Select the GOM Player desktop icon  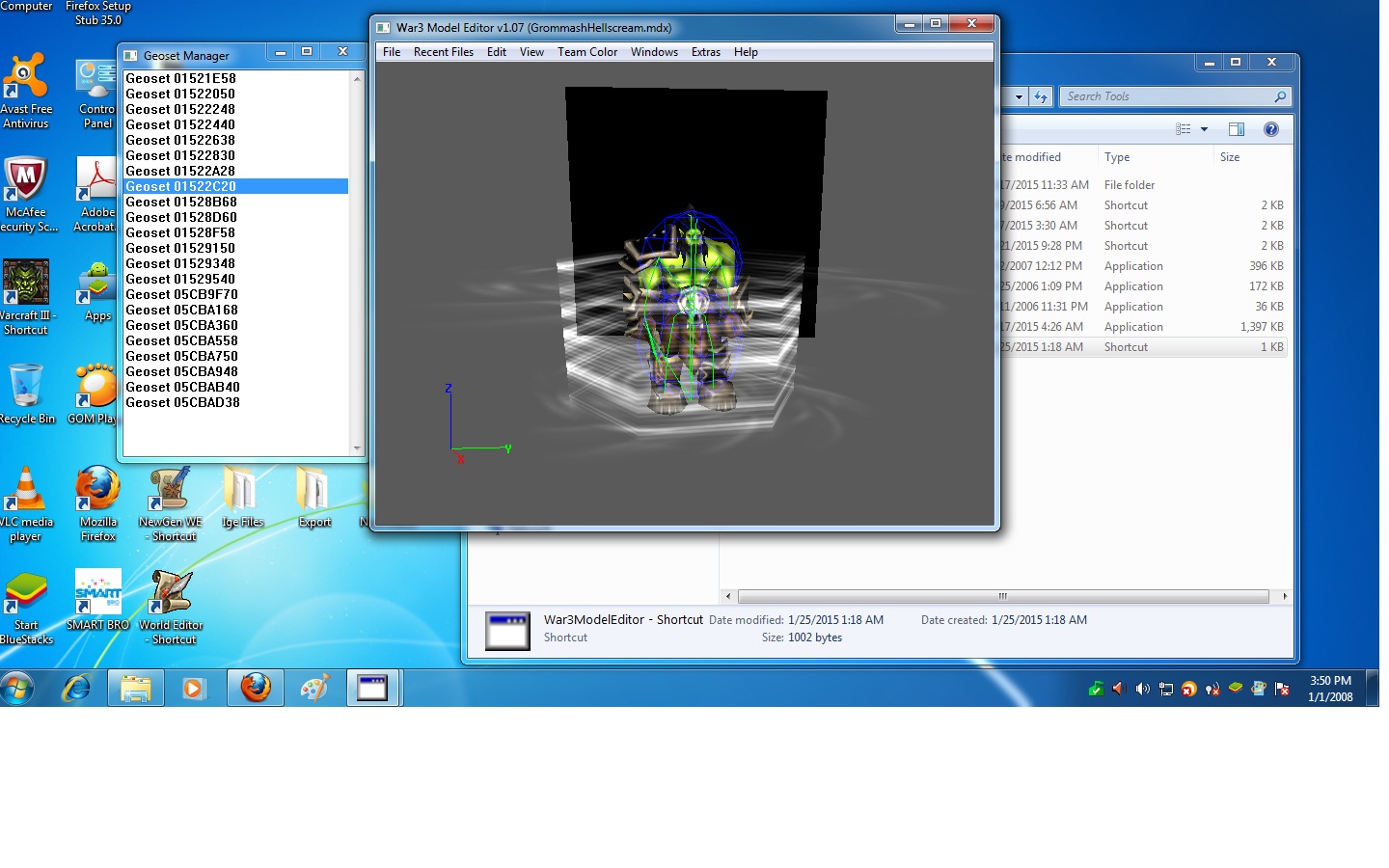pyautogui.click(x=95, y=393)
